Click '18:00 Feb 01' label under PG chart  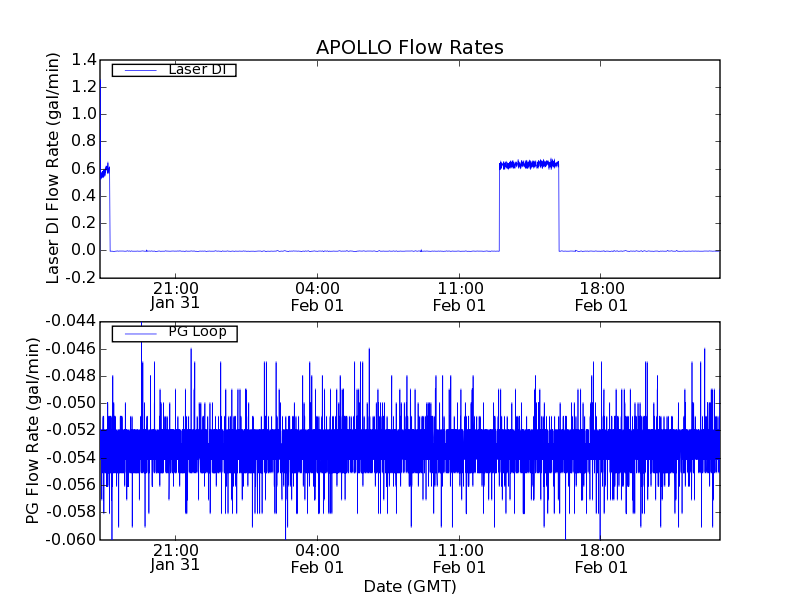pos(601,559)
